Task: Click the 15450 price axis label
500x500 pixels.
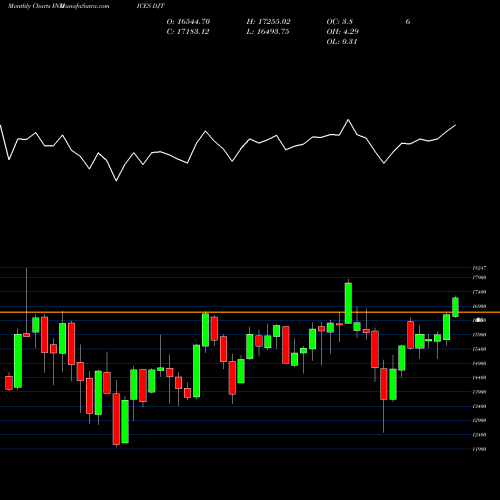Action: [x=479, y=349]
